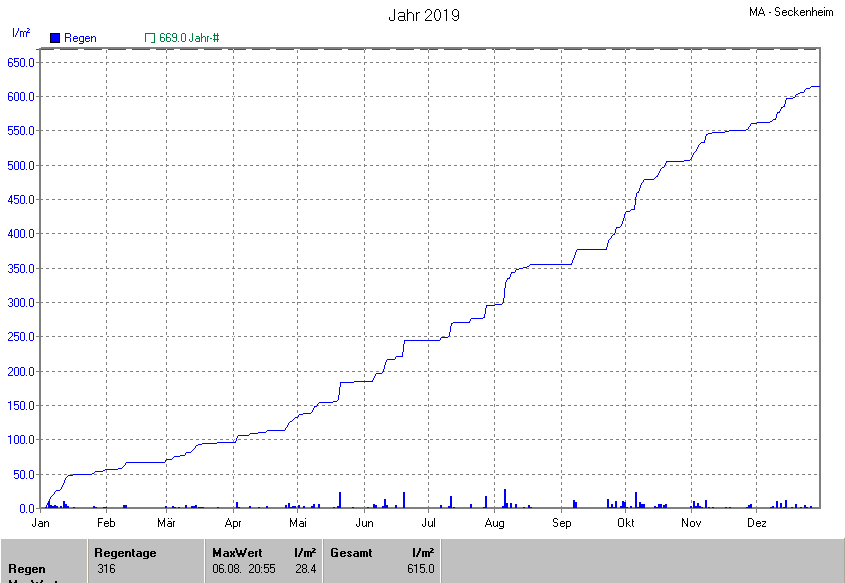Click the Dez month axis label
The height and width of the screenshot is (583, 845).
[x=756, y=523]
